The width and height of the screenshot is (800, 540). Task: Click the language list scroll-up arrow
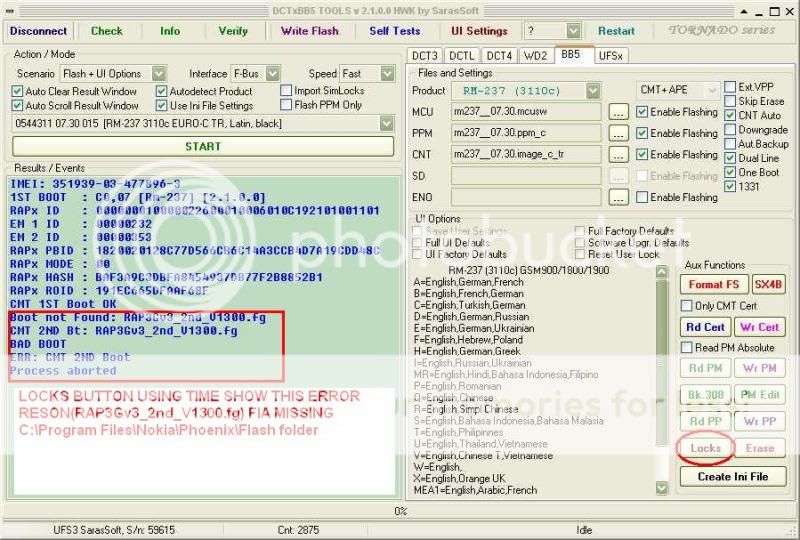[x=661, y=272]
